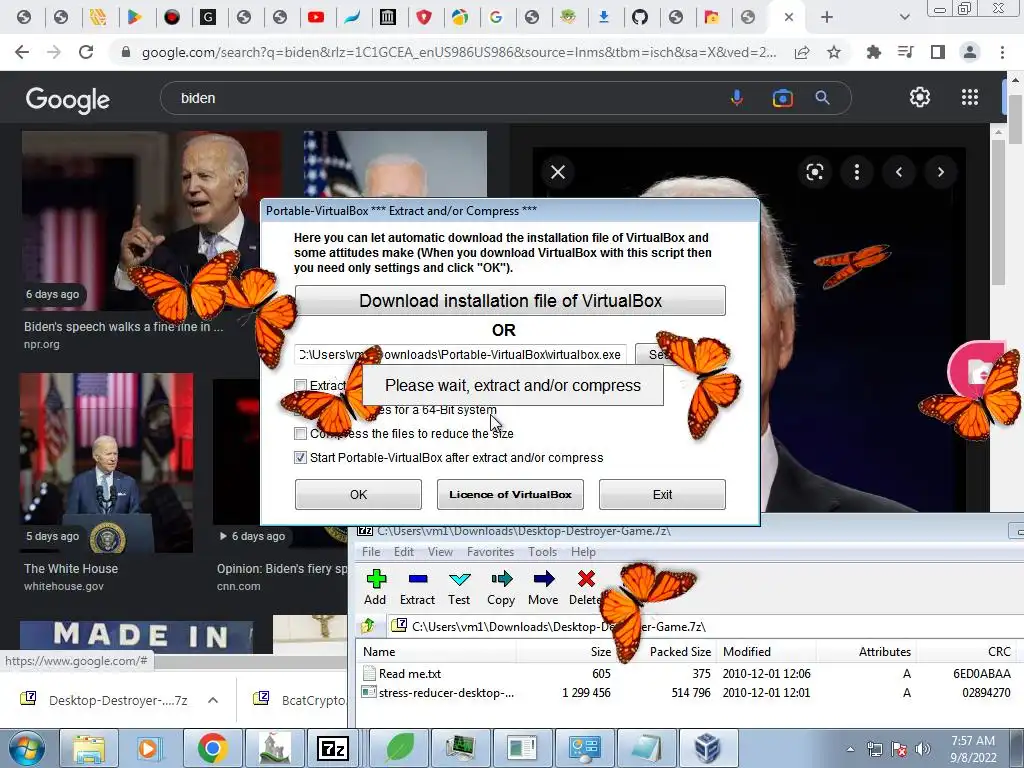Open Chrome extensions puzzle icon
The width and height of the screenshot is (1024, 768).
[873, 52]
